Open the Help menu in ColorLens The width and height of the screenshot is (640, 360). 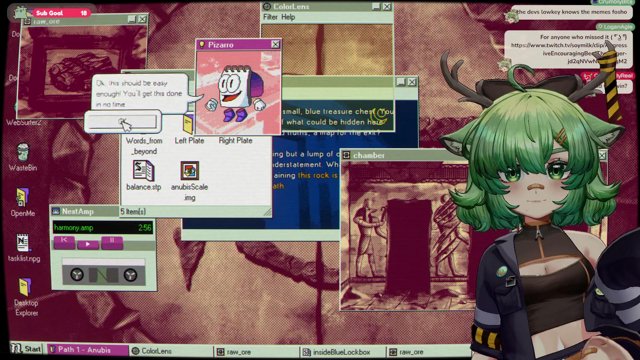(288, 17)
